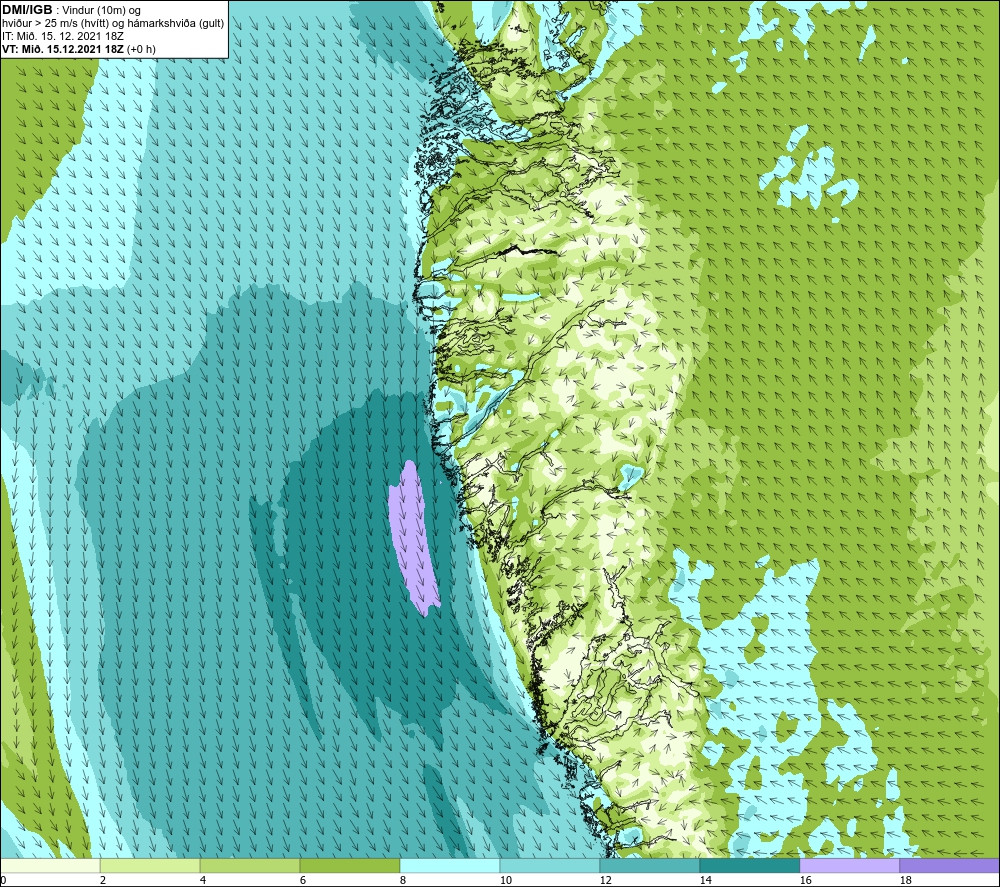Viewport: 1000px width, 887px height.
Task: Click the 0–2 m/s pale yellow legend swatch
Action: coord(50,865)
